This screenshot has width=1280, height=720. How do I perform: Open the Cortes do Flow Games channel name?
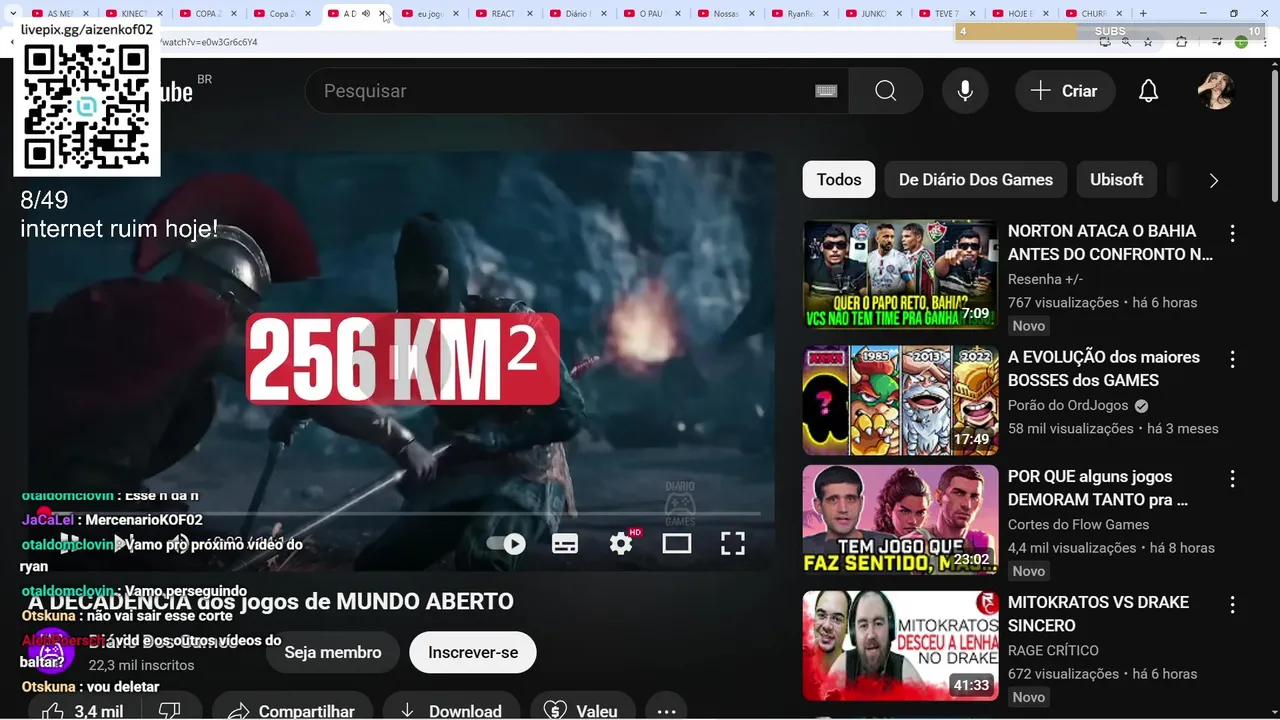point(1078,525)
